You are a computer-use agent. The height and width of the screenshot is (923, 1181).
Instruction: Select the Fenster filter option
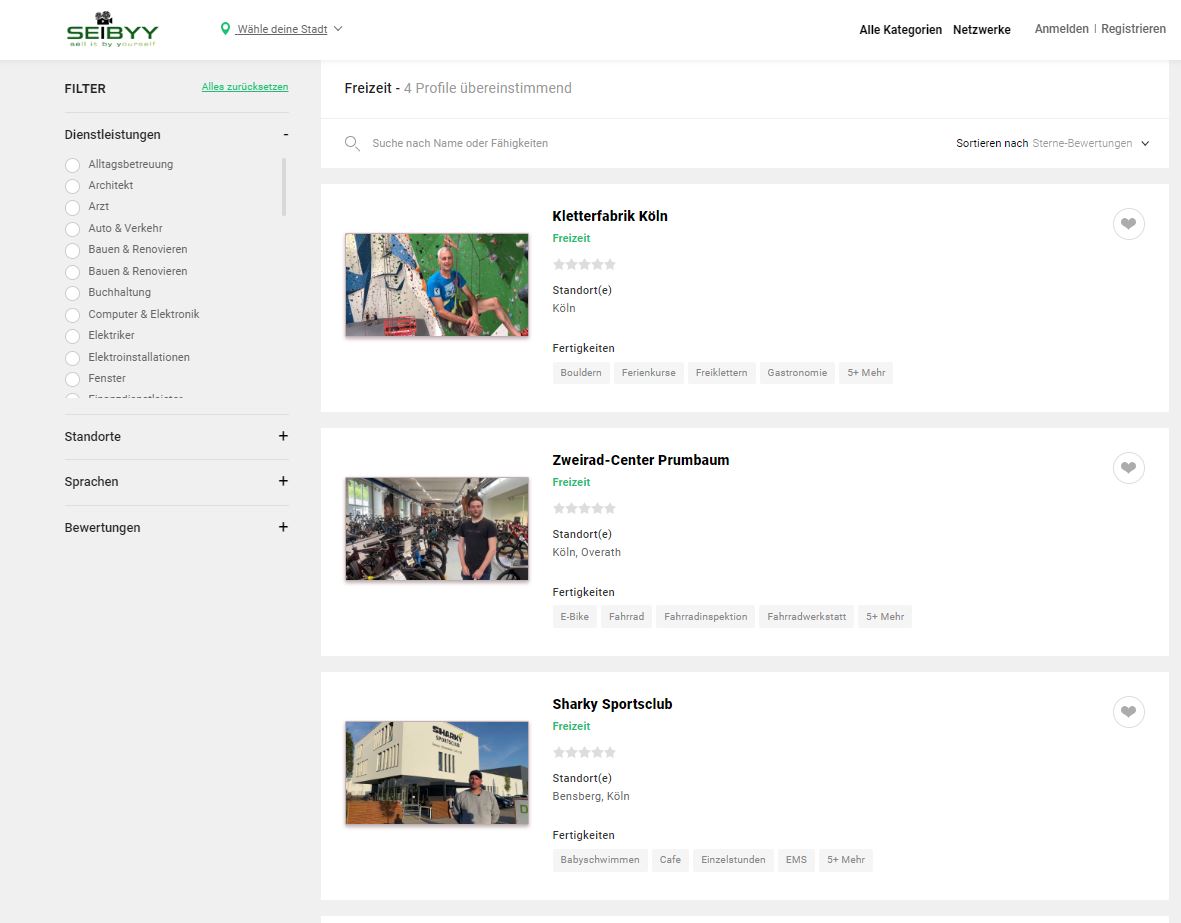(x=72, y=379)
